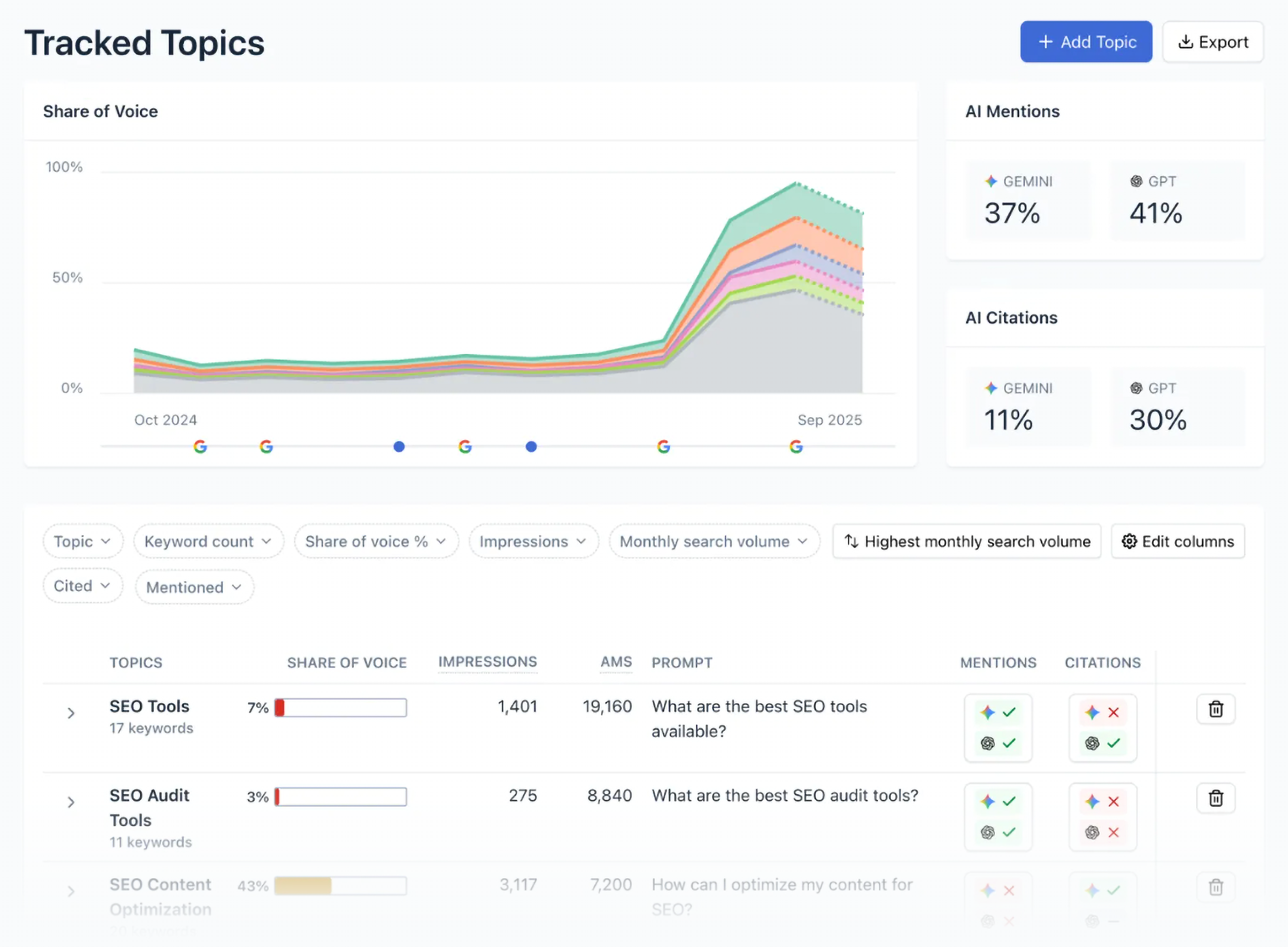Open the Topic filter dropdown
1288x947 pixels.
click(x=82, y=541)
